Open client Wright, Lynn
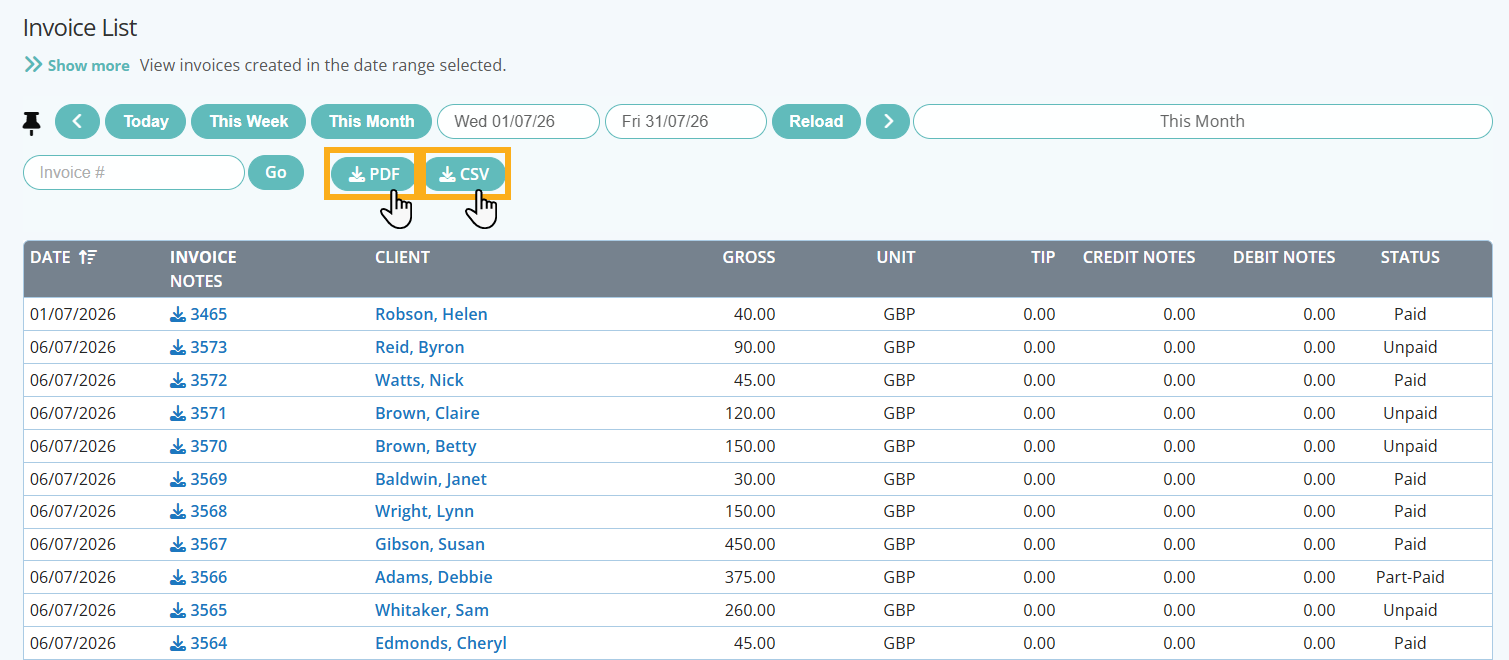Screen dimensions: 1509x660 pos(424,511)
